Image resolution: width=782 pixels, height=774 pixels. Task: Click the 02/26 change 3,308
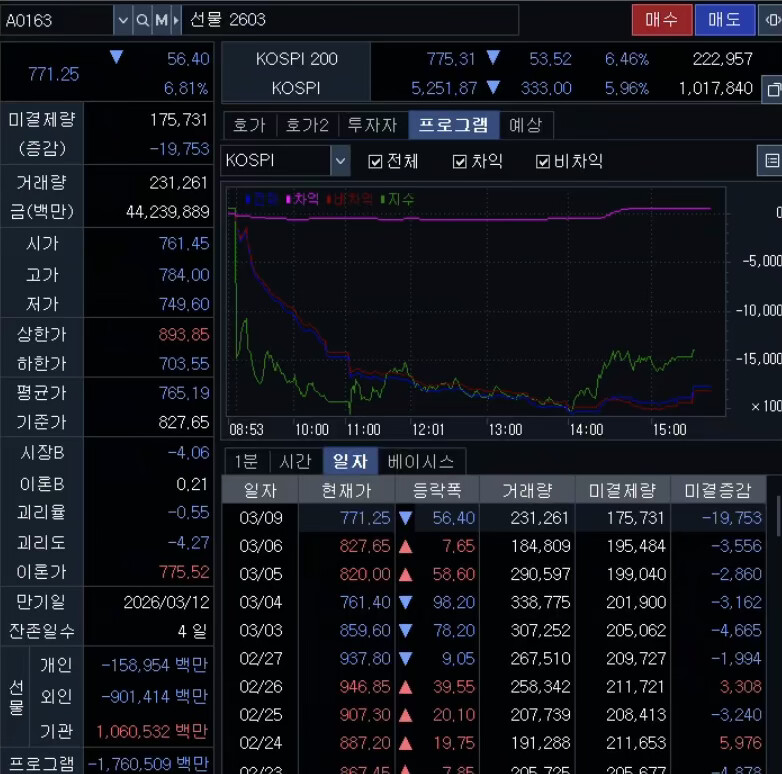click(x=741, y=687)
